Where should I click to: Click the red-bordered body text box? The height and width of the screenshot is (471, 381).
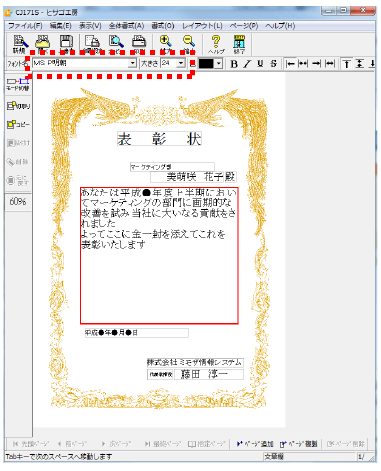[x=159, y=255]
